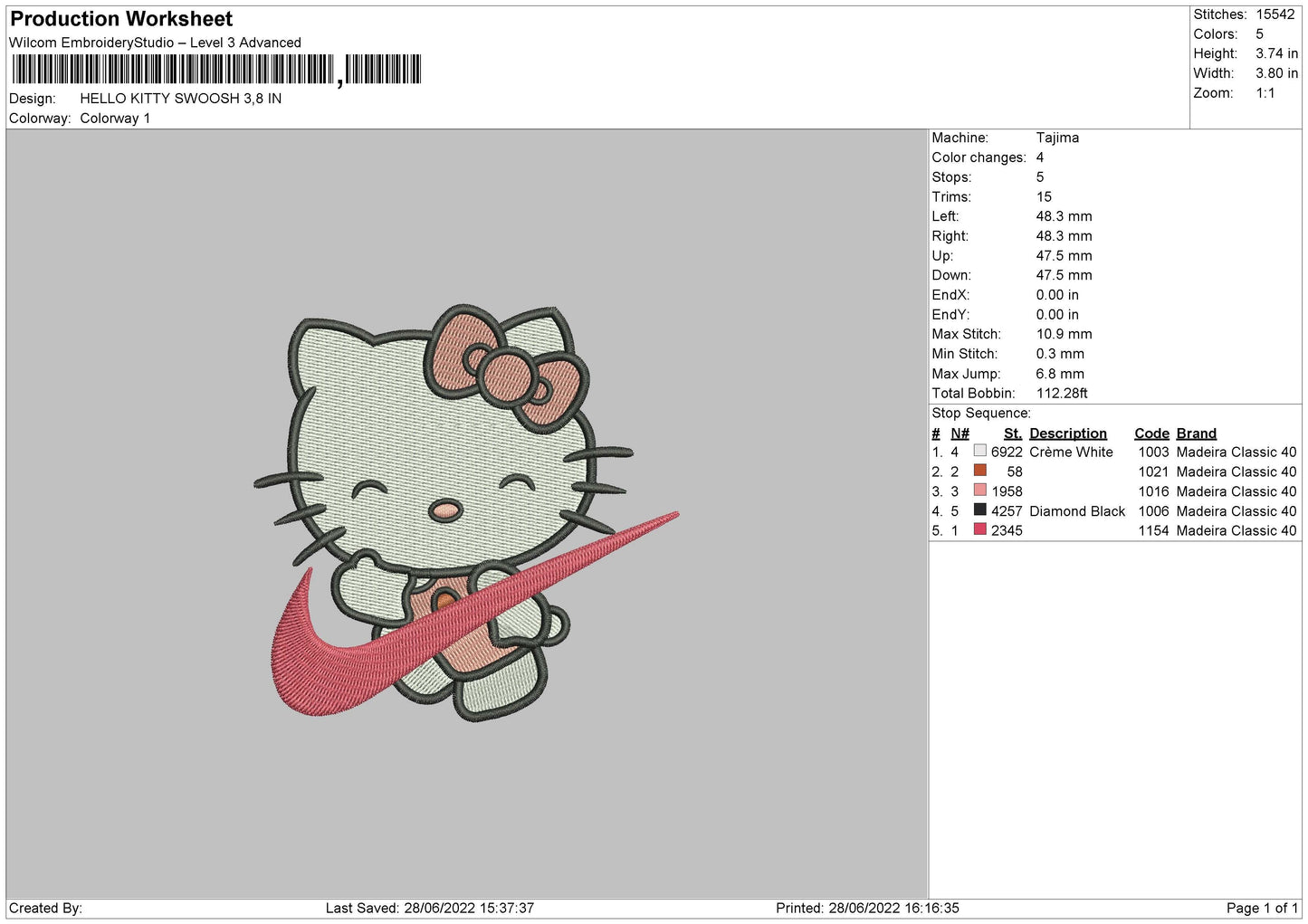
Task: Click thread code 1003
Action: point(1153,452)
